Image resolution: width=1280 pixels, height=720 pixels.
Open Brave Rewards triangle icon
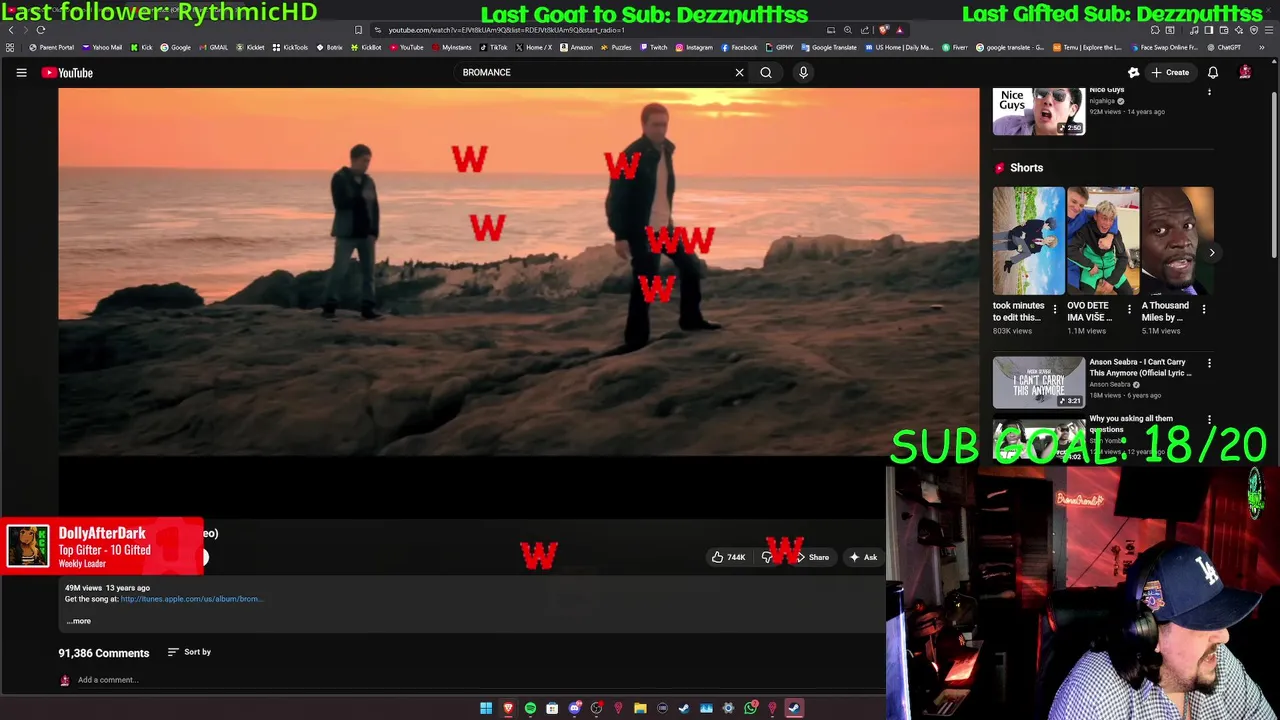click(x=899, y=30)
